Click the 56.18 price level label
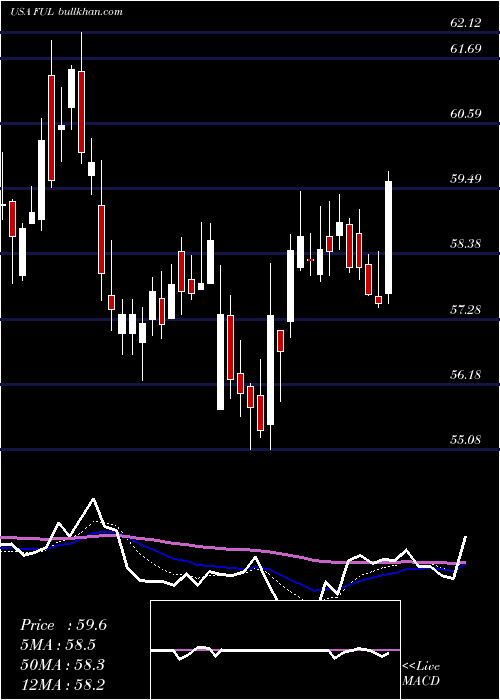Screen dimensions: 500x700 pyautogui.click(x=466, y=374)
